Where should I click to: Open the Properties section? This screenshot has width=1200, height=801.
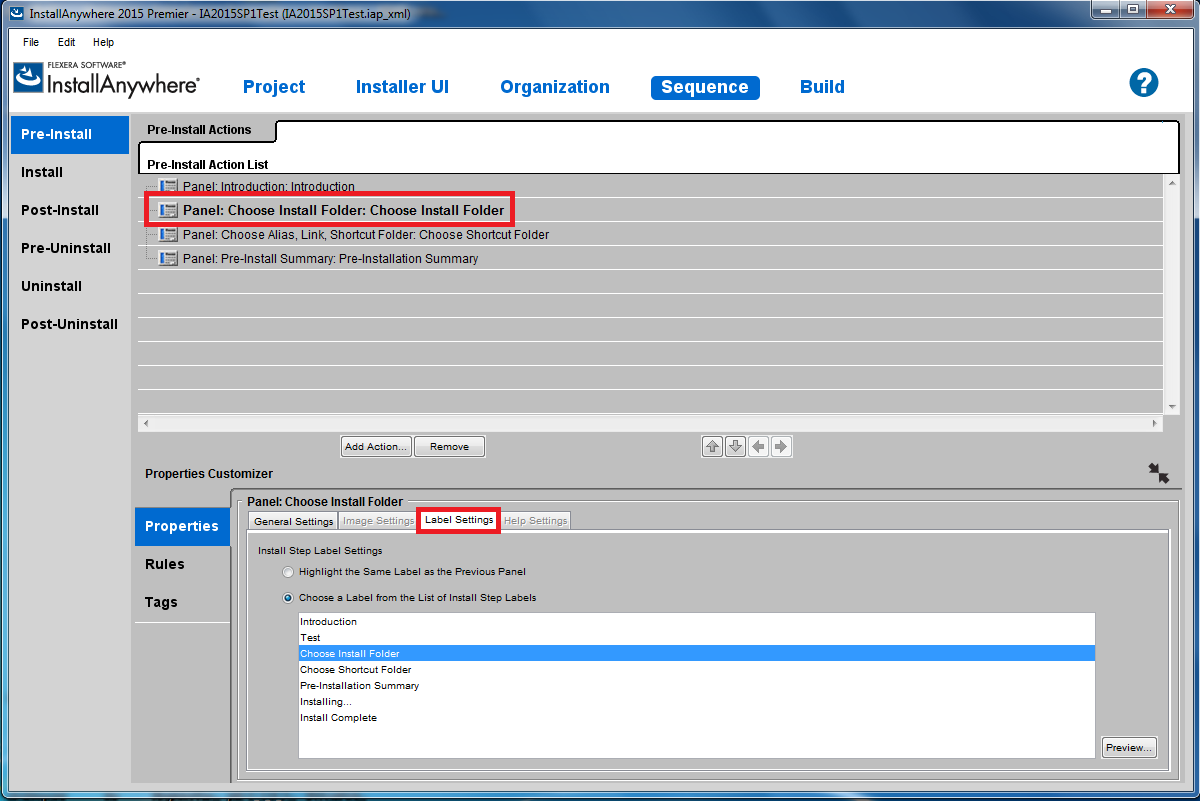tap(182, 527)
